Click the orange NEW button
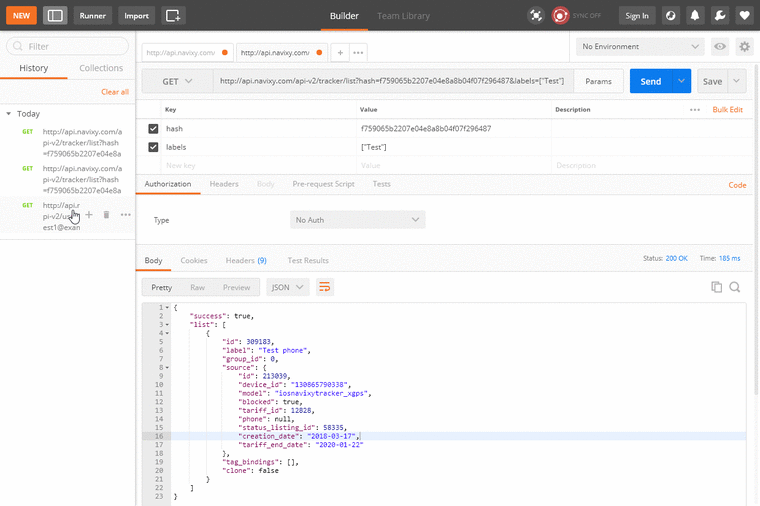Image resolution: width=760 pixels, height=506 pixels. [x=21, y=16]
